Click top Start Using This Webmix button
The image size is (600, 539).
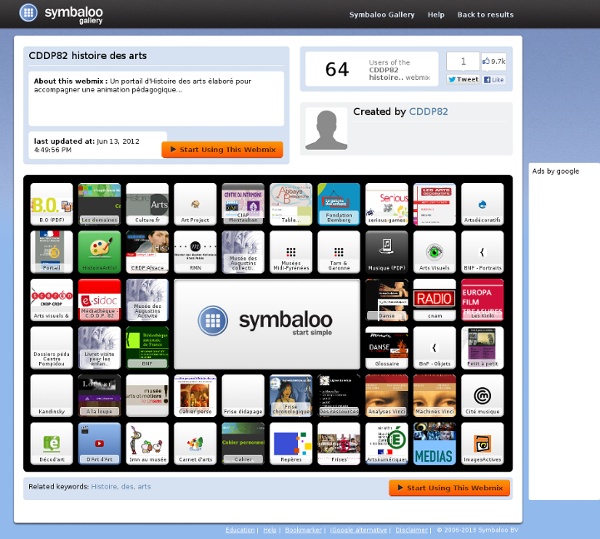(222, 149)
